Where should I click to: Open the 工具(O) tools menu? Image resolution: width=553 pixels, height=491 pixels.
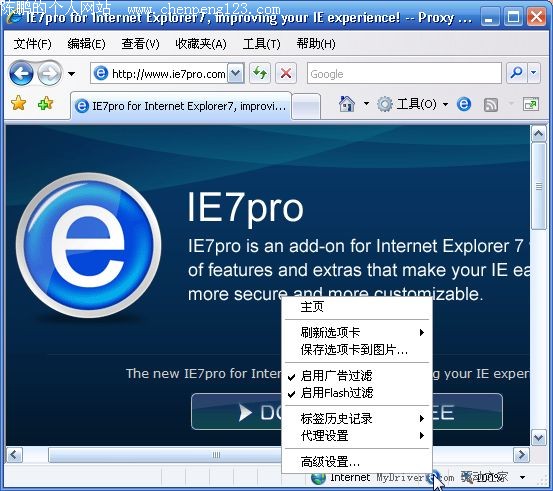point(407,104)
